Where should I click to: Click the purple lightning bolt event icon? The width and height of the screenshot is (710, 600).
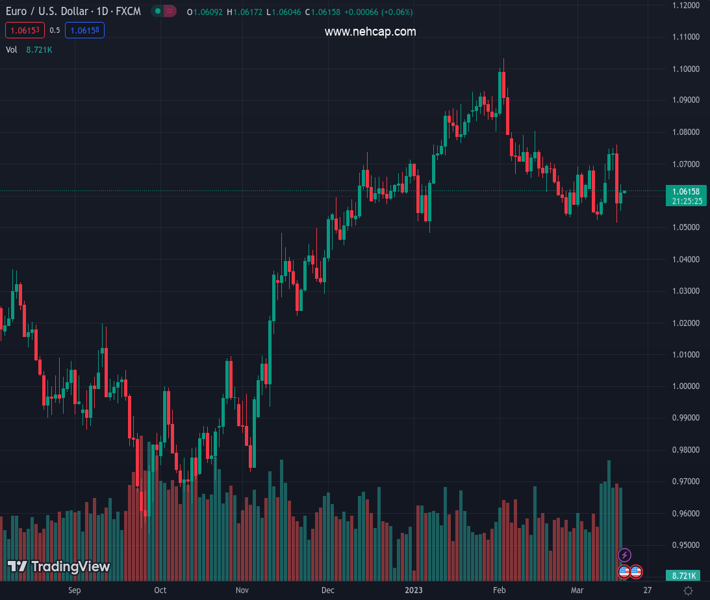click(625, 555)
